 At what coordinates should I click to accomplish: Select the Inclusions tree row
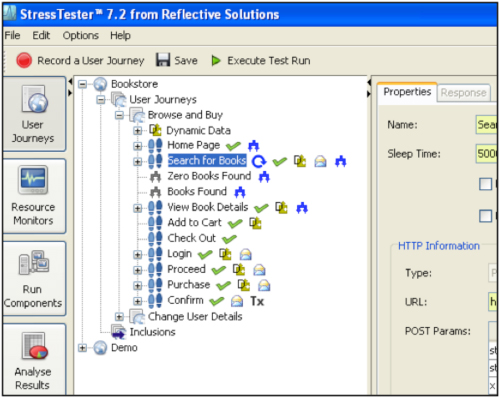152,332
